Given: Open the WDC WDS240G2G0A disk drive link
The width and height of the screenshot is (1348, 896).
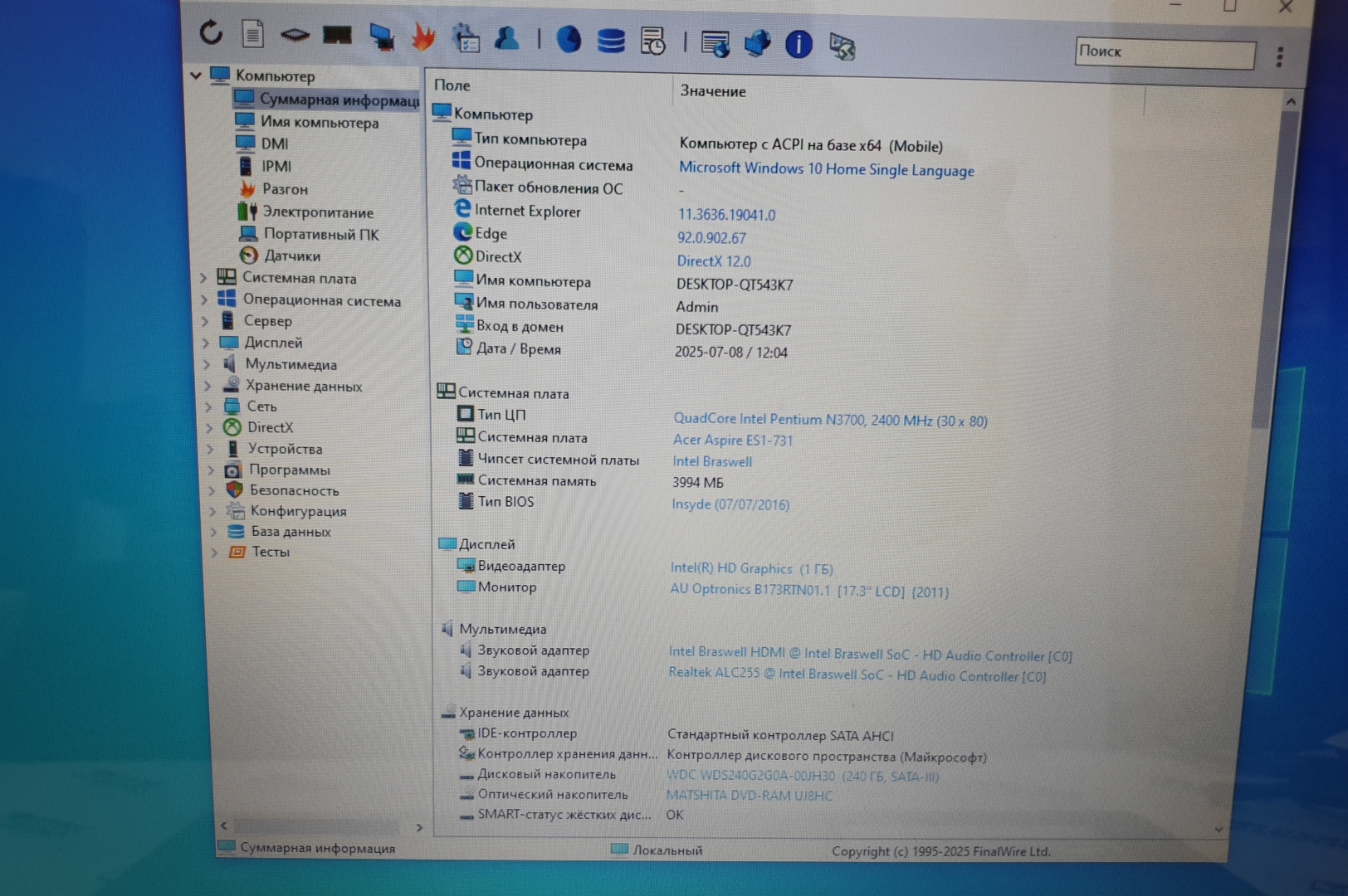Looking at the screenshot, I should click(x=803, y=777).
